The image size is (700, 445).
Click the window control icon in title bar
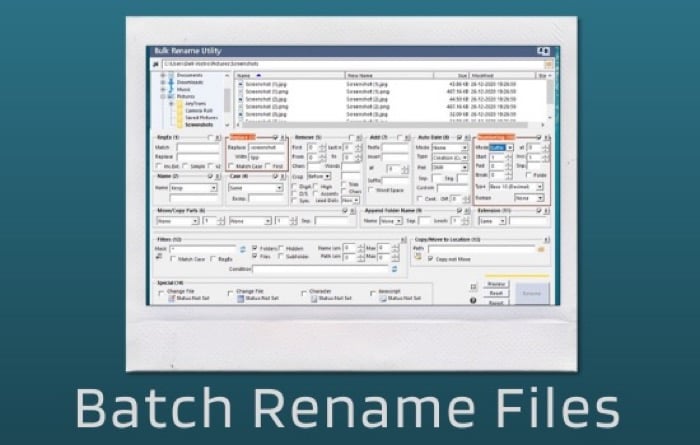[x=543, y=51]
